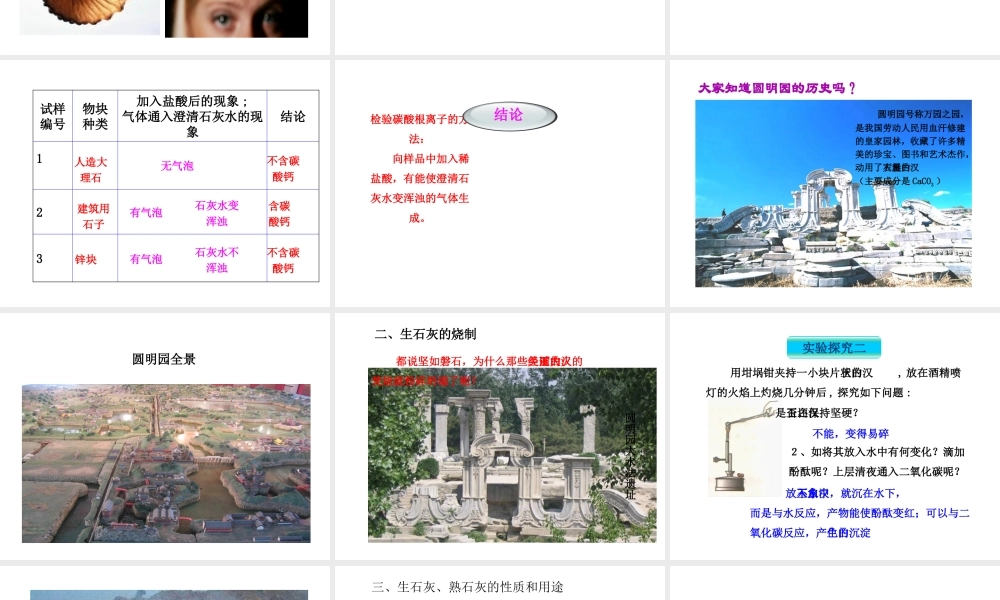Click the woman's face photo
Image resolution: width=1000 pixels, height=600 pixels.
pos(237,18)
